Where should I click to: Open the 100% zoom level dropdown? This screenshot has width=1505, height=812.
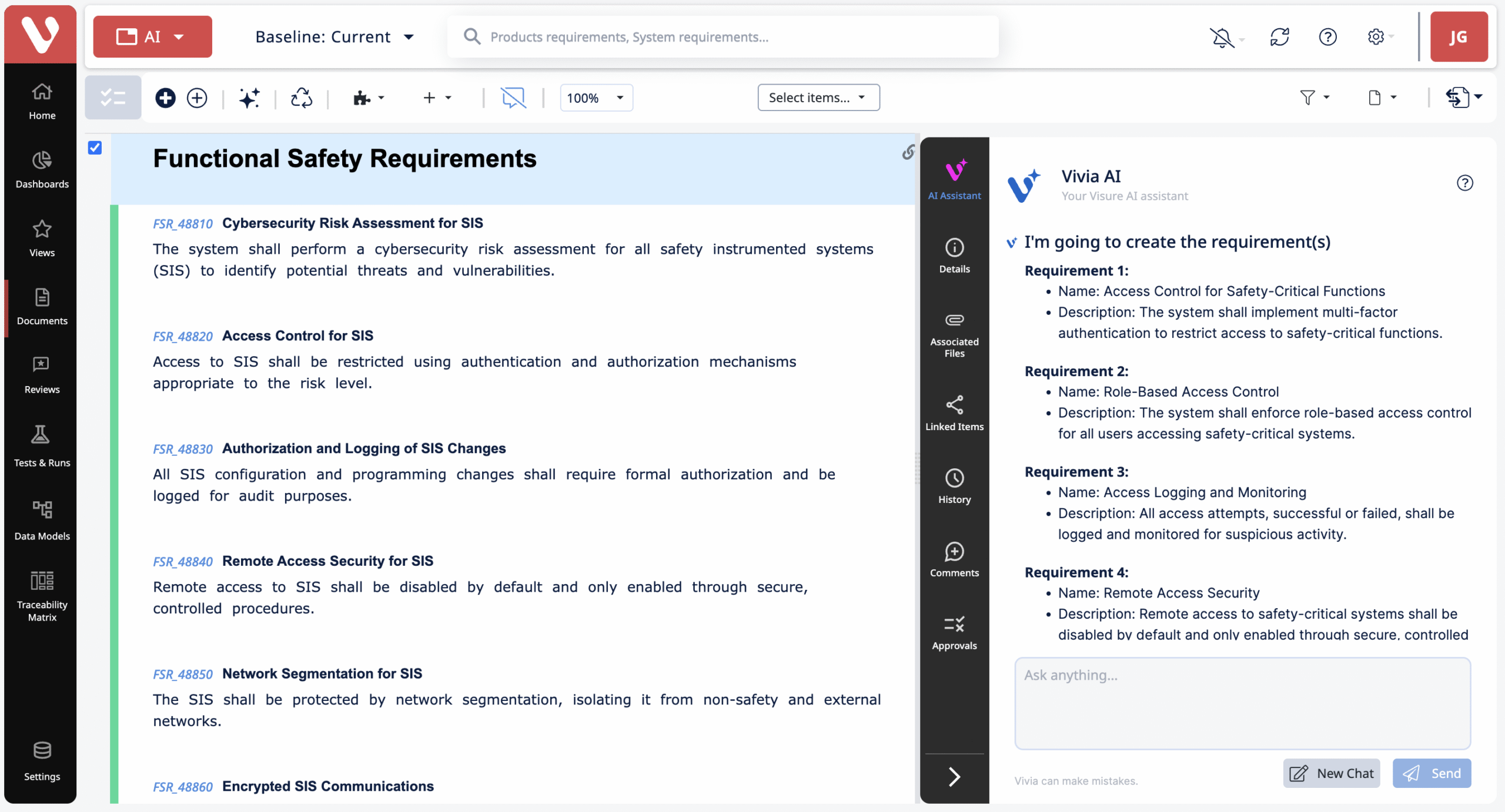pos(596,98)
